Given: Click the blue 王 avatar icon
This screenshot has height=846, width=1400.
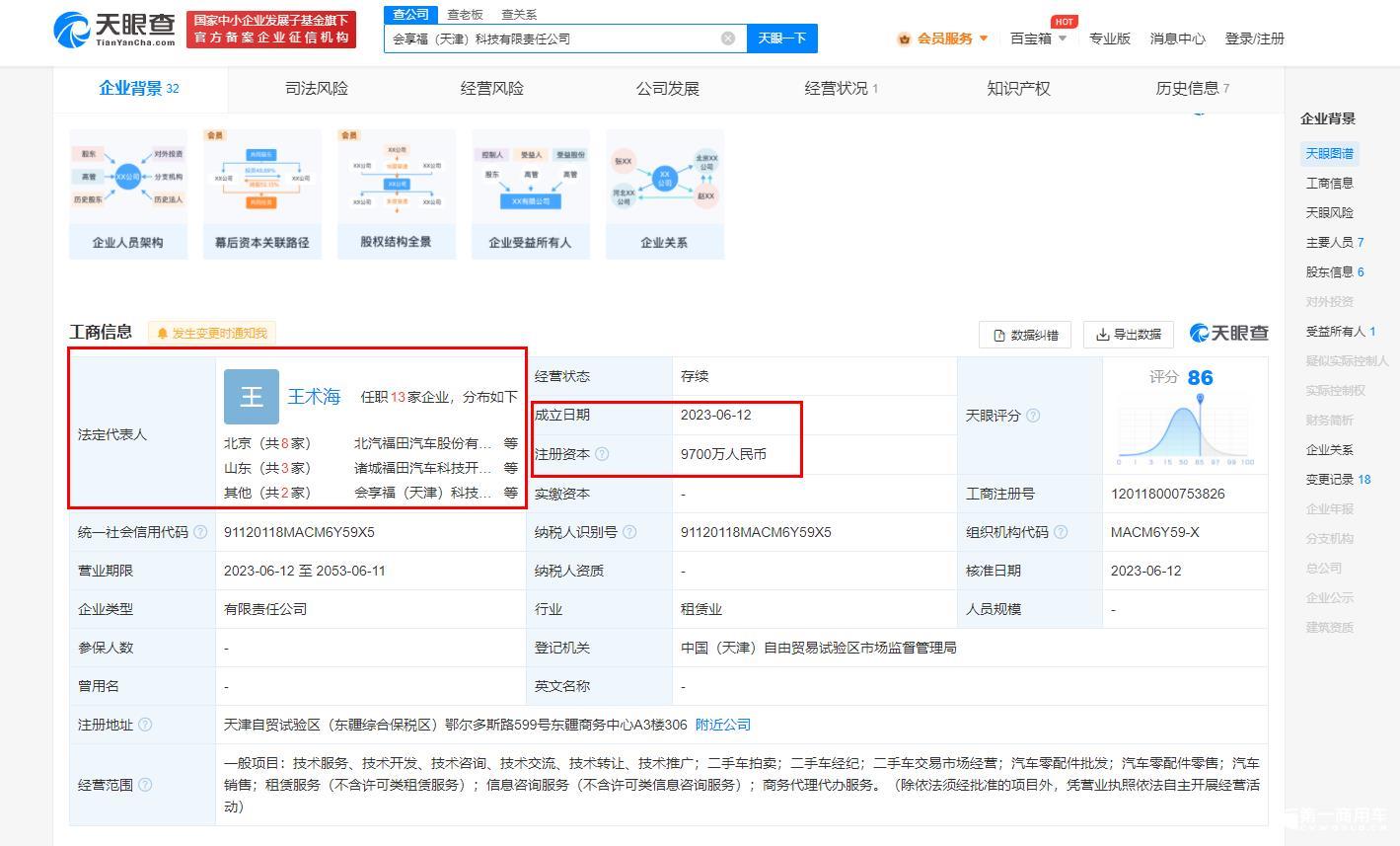Looking at the screenshot, I should tap(252, 397).
